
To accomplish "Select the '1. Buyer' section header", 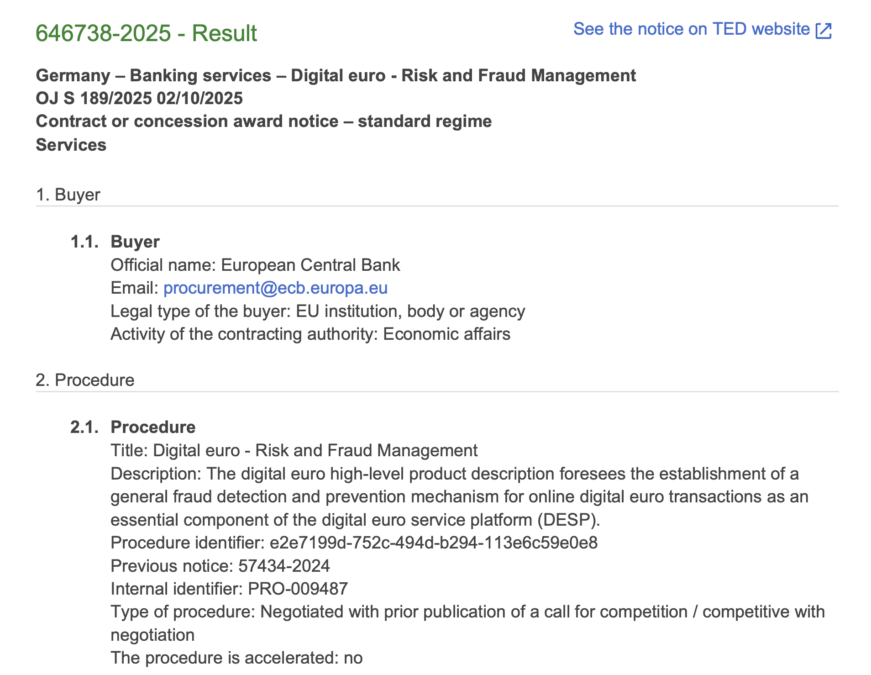I will click(68, 195).
